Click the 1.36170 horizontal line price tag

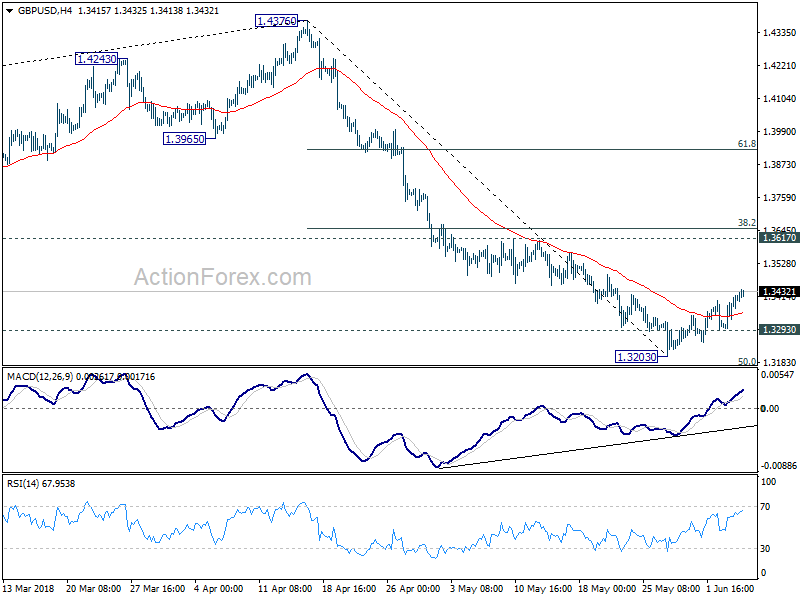[x=779, y=238]
